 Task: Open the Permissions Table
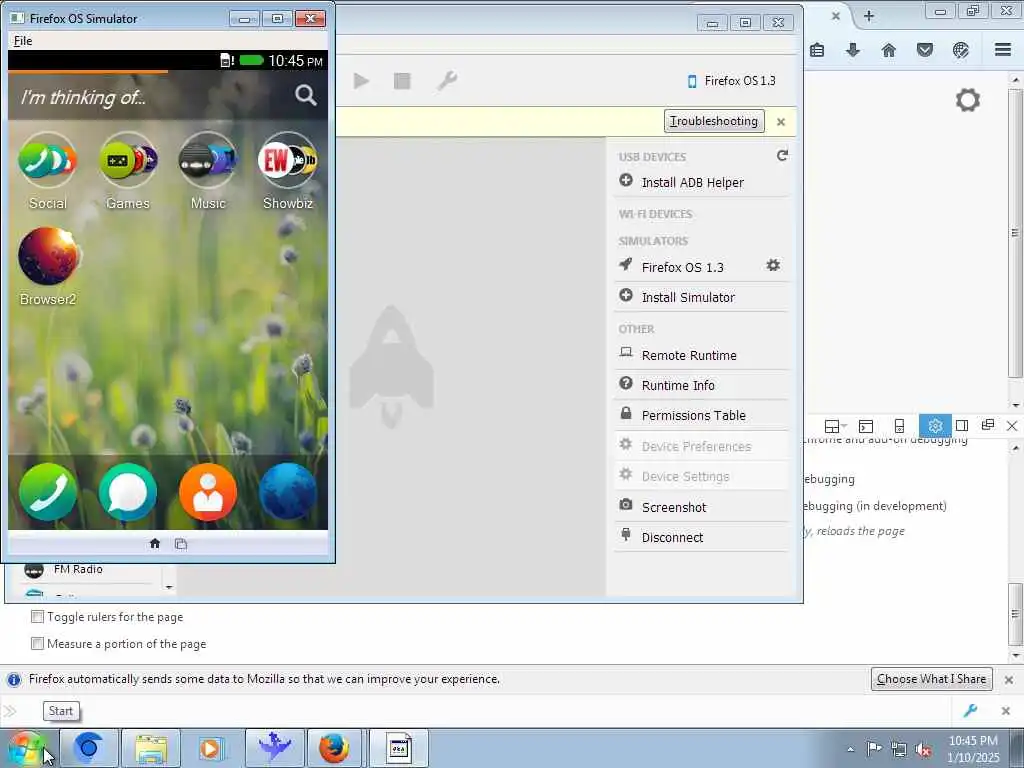coord(701,415)
